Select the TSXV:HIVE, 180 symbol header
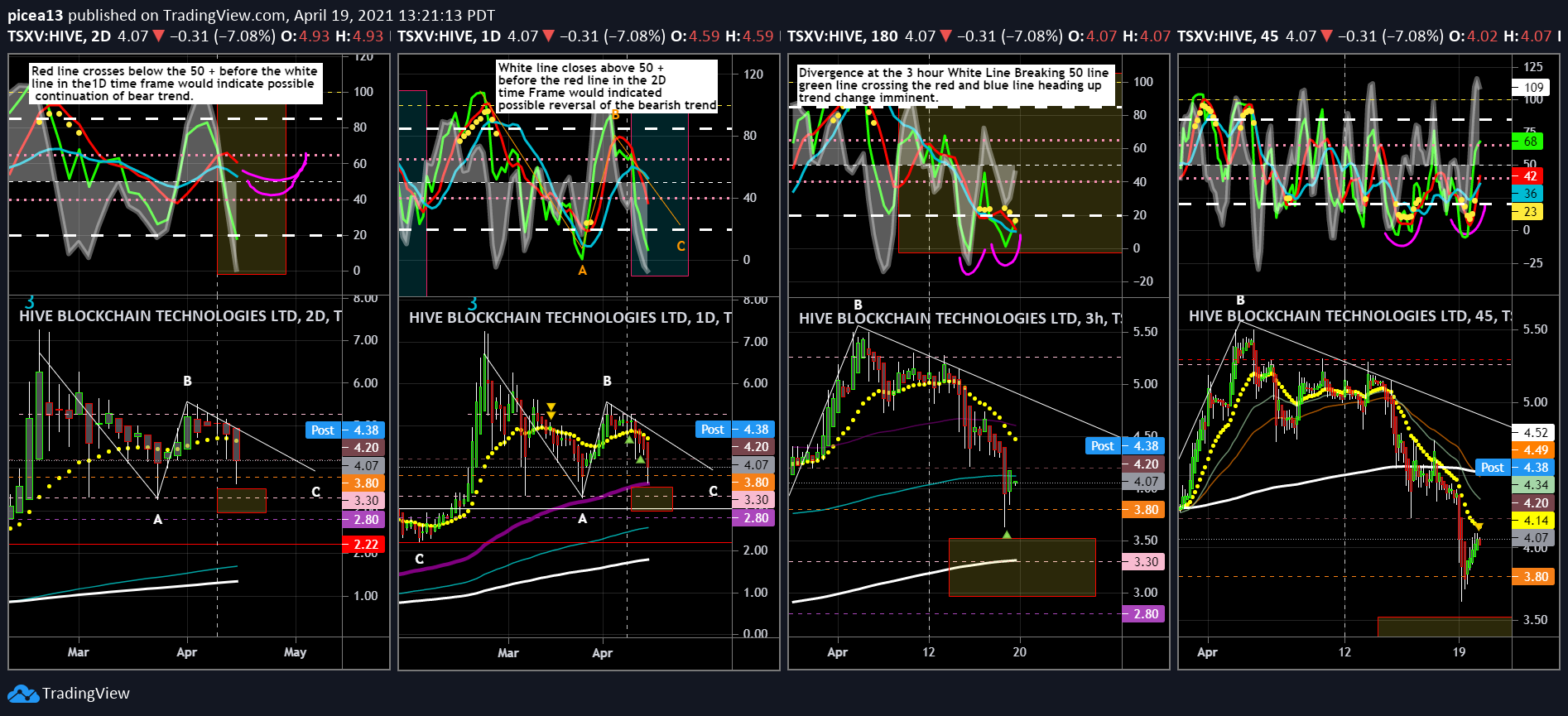 (842, 36)
